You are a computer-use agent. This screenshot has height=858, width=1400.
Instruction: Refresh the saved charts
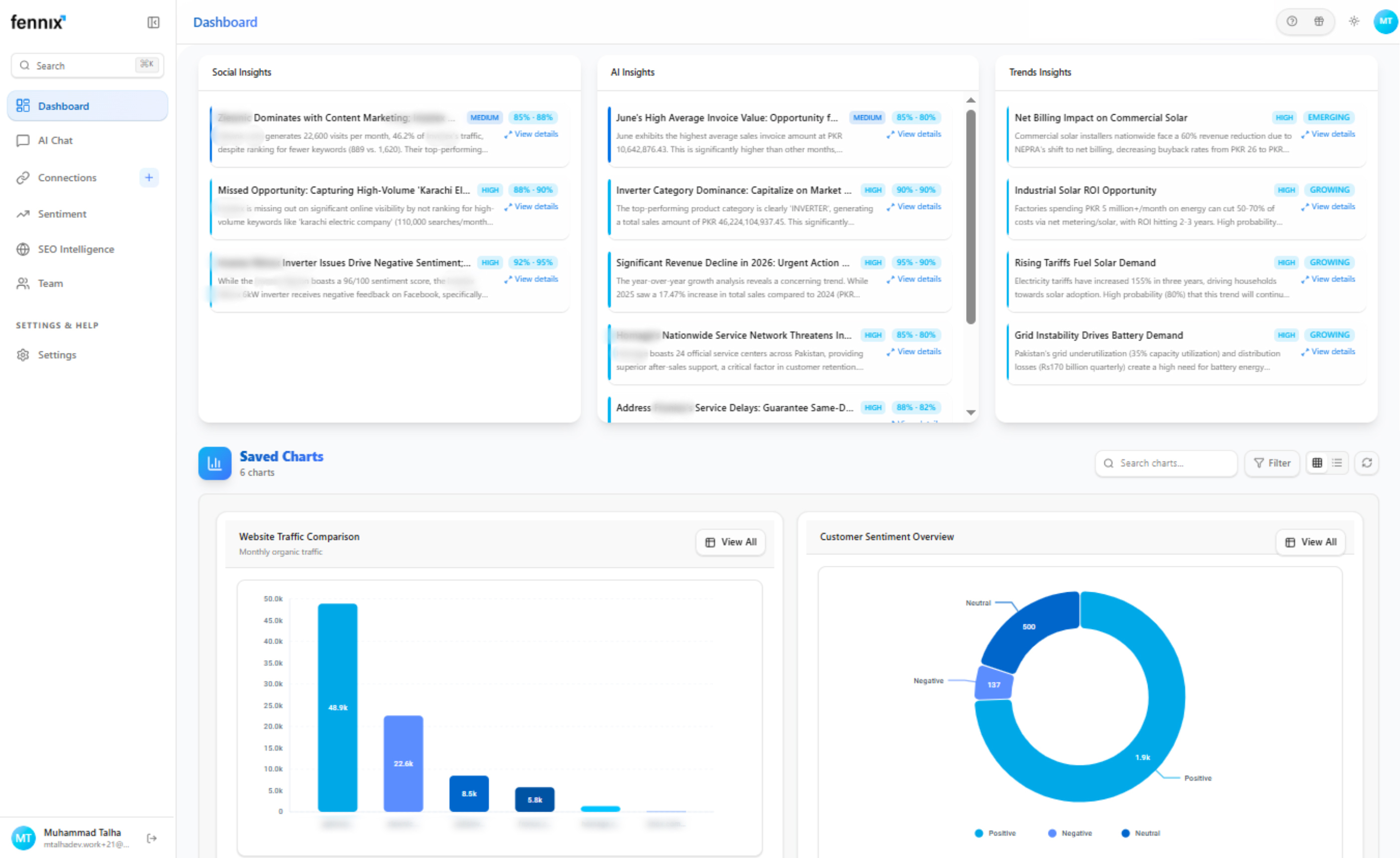click(x=1367, y=463)
